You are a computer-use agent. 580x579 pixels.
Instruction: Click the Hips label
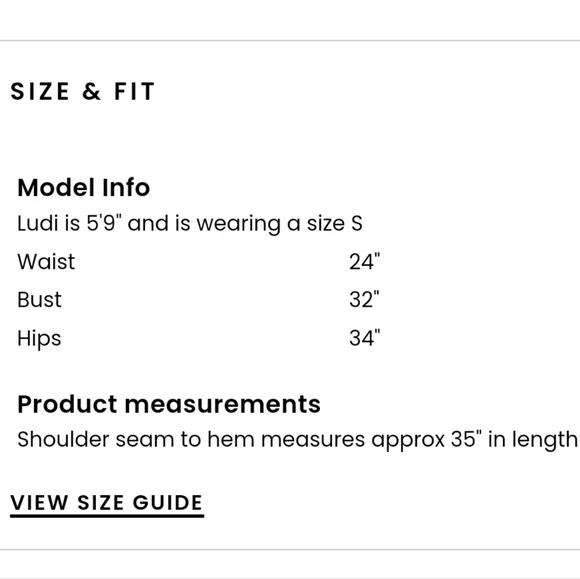coord(39,338)
